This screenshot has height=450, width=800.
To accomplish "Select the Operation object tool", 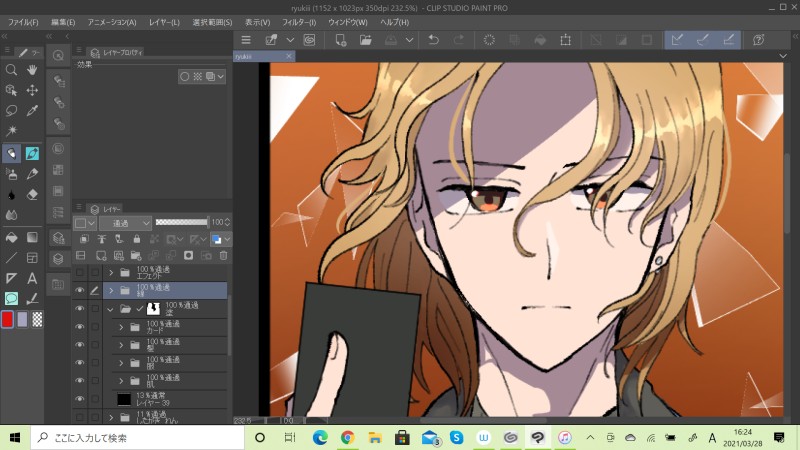I will (x=11, y=91).
